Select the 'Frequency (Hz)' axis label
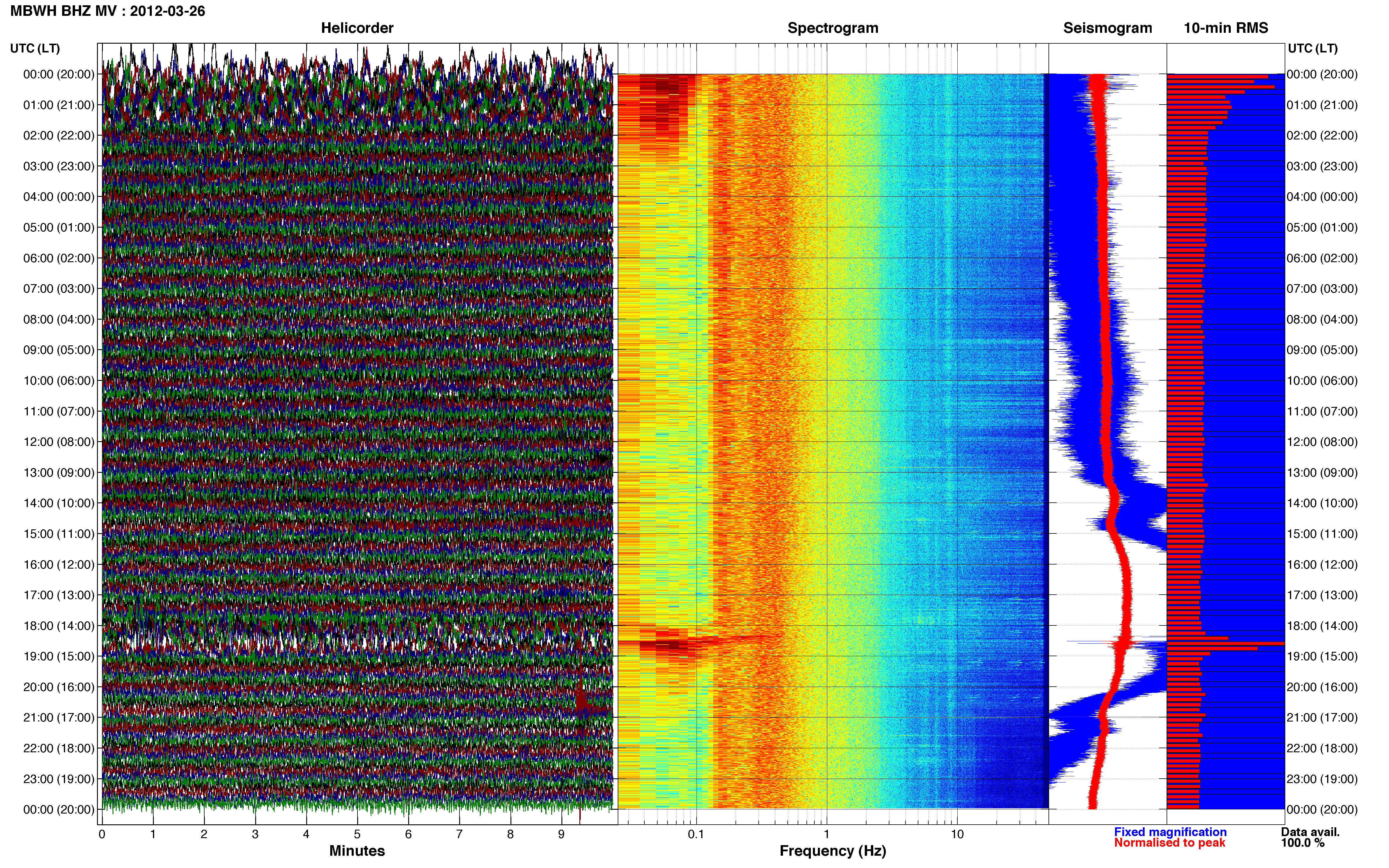The width and height of the screenshot is (1389, 868). [833, 851]
